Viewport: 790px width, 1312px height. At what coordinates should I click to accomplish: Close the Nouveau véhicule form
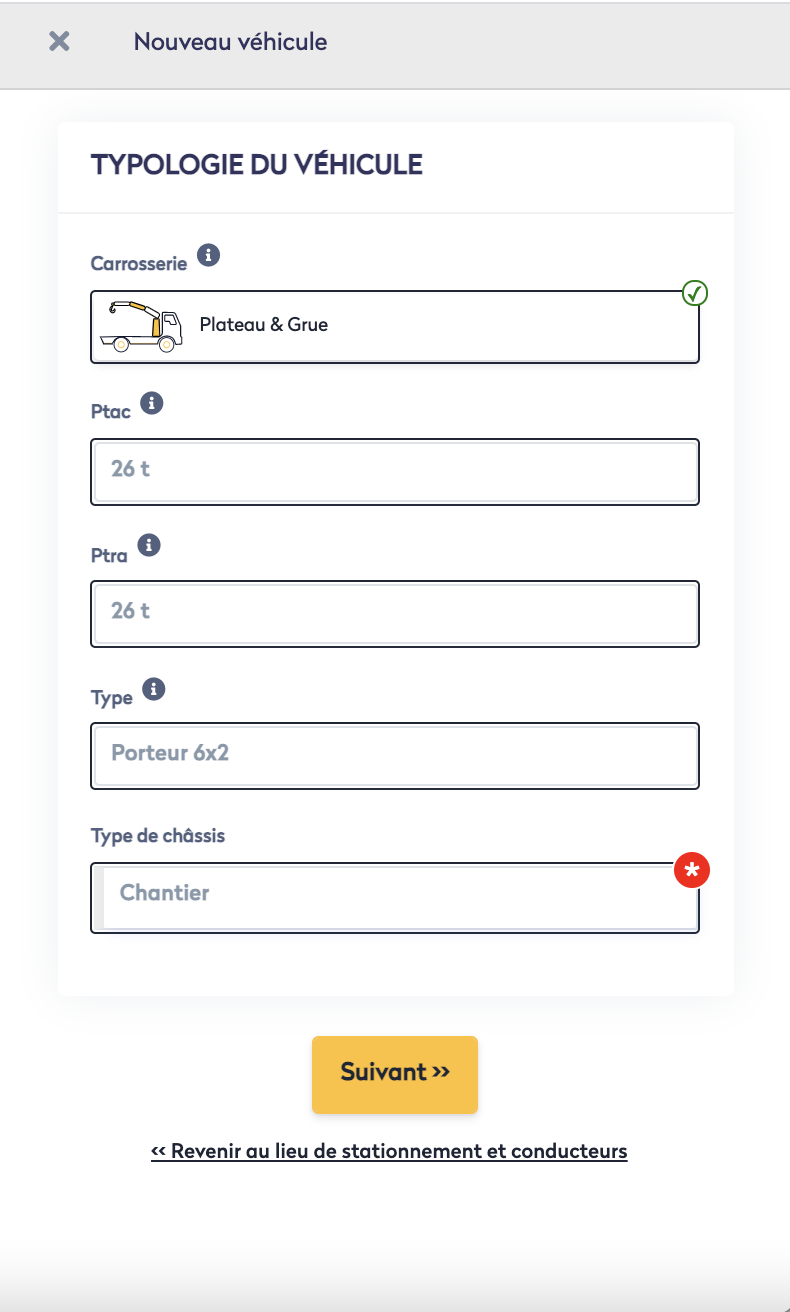pos(60,42)
